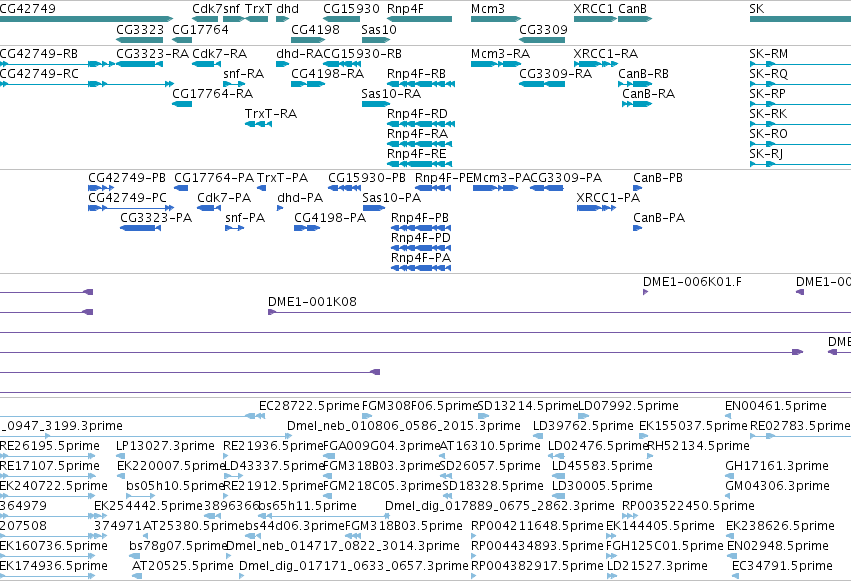Image resolution: width=851 pixels, height=581 pixels.
Task: Click the SK-RM transcript label
Action: tap(769, 54)
